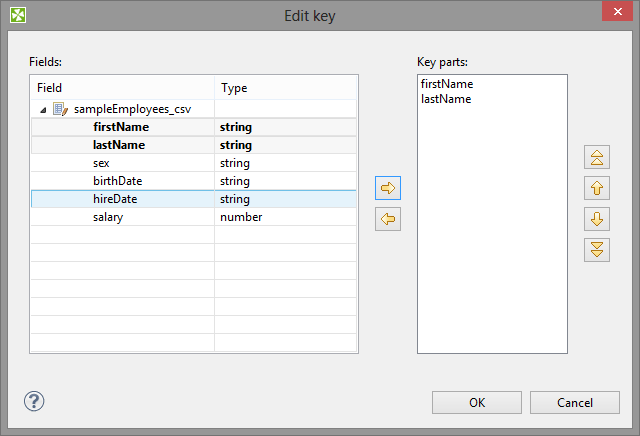Select the lastName field row
The width and height of the screenshot is (640, 436).
119,145
